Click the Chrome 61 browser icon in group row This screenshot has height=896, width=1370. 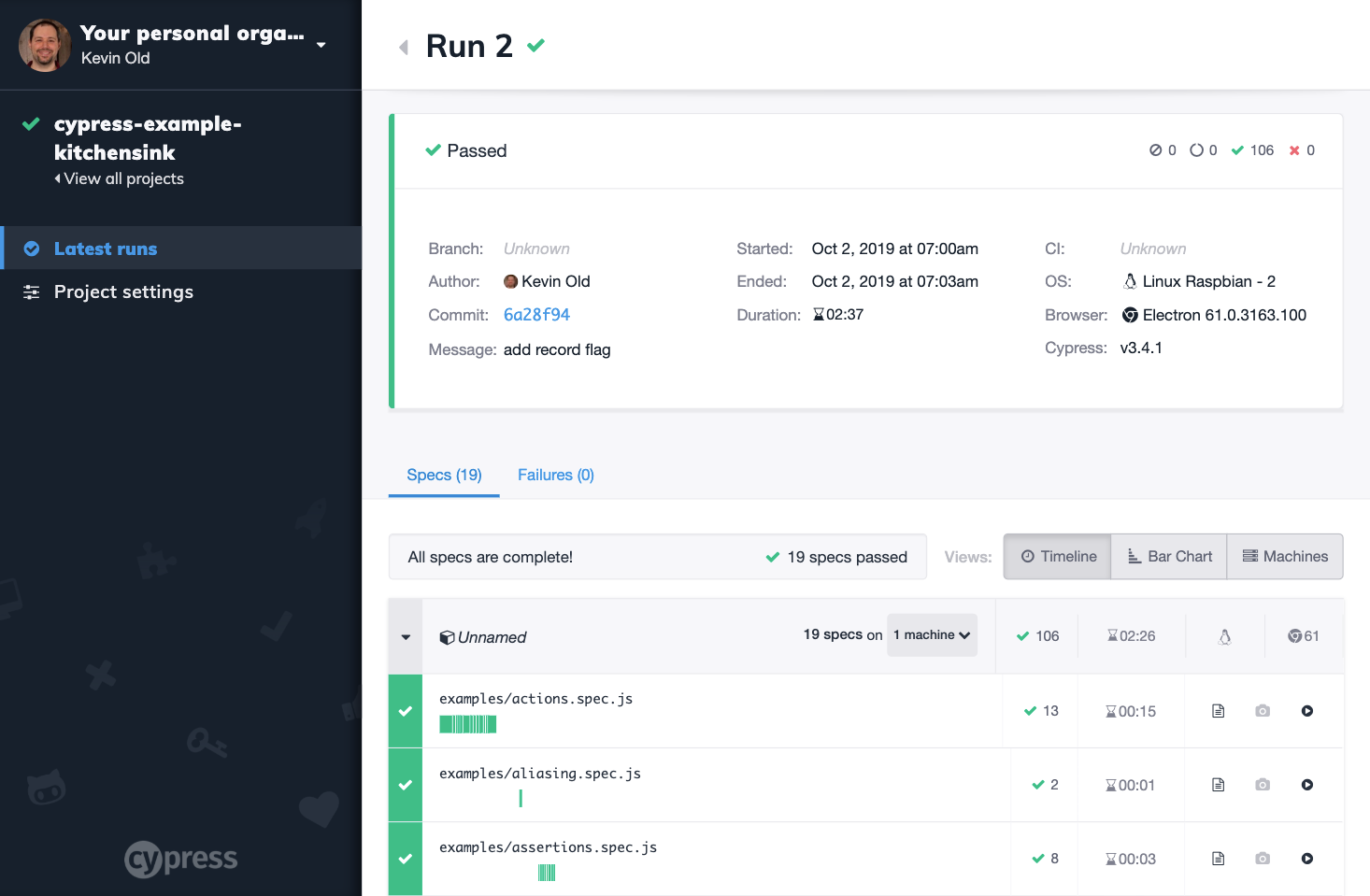coord(1294,636)
